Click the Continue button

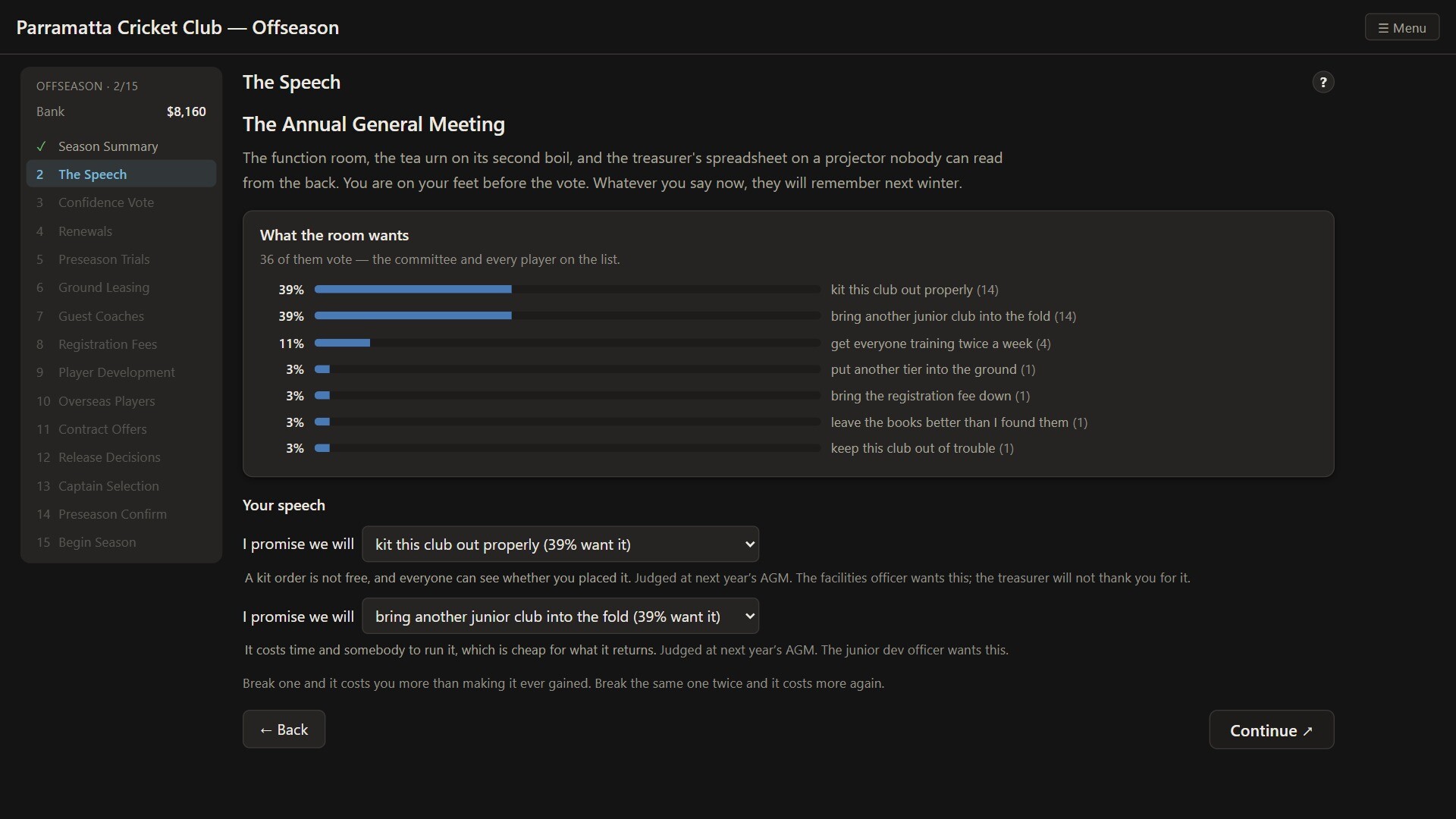(1271, 730)
